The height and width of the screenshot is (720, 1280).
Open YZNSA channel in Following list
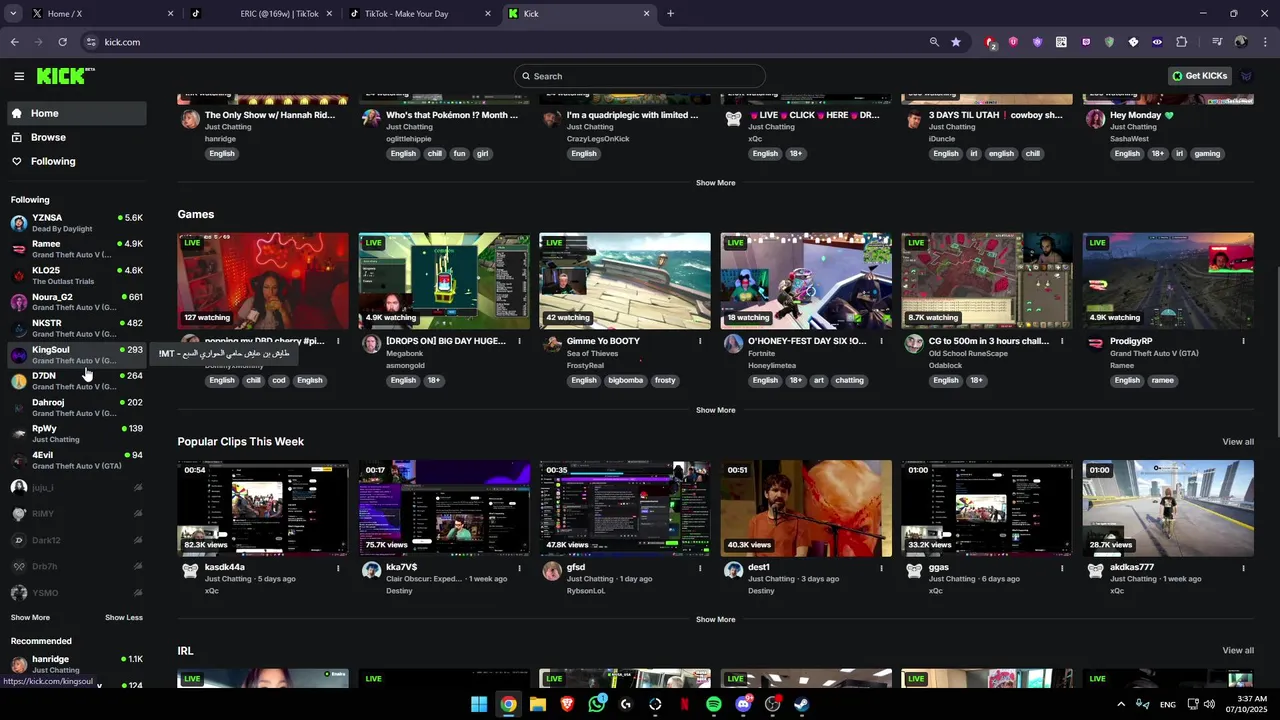[x=76, y=223]
